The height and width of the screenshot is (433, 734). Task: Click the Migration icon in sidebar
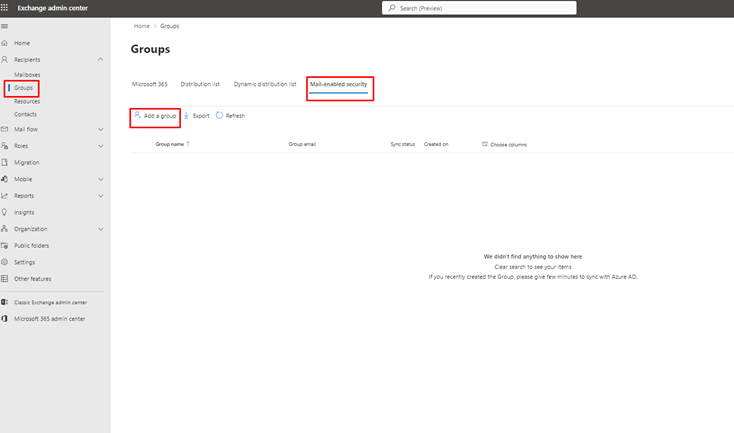(5, 162)
